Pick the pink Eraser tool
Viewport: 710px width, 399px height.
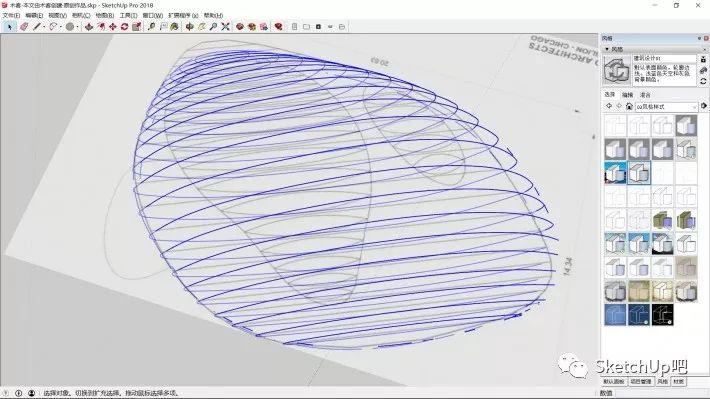[x=24, y=27]
